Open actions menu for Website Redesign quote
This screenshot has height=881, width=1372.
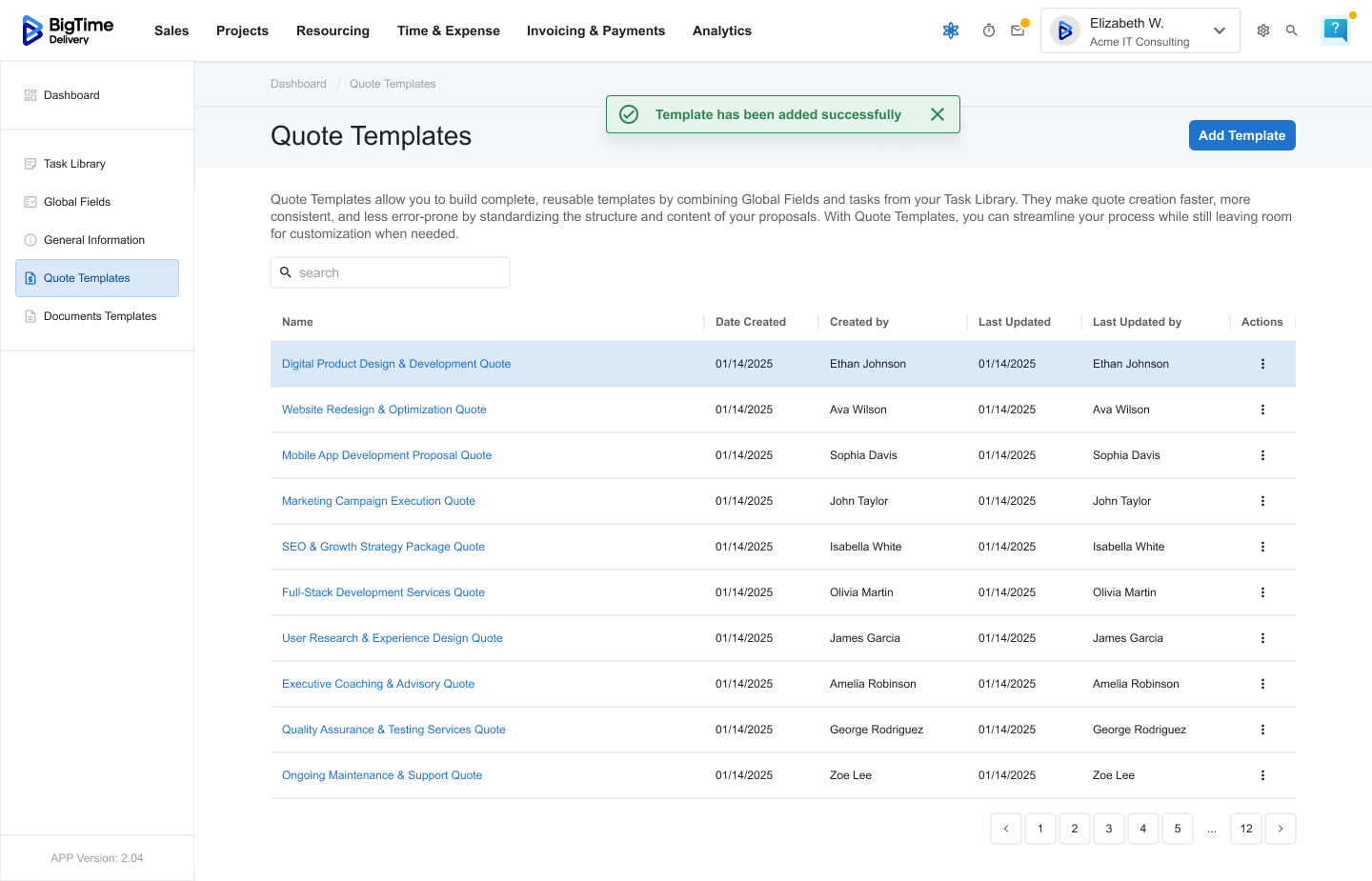[x=1262, y=410]
